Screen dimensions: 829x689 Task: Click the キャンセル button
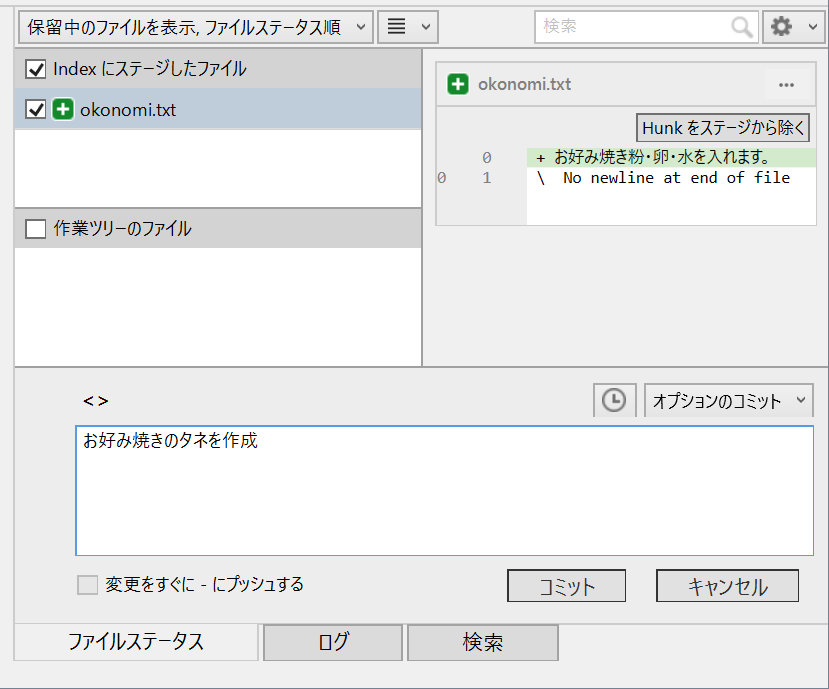727,586
